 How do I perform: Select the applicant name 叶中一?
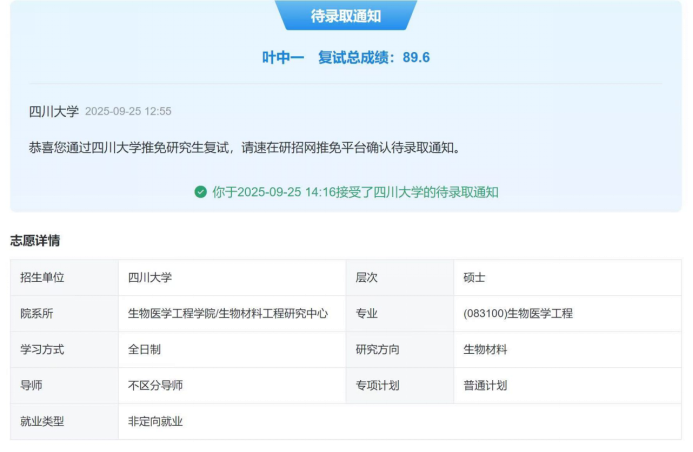coord(283,57)
